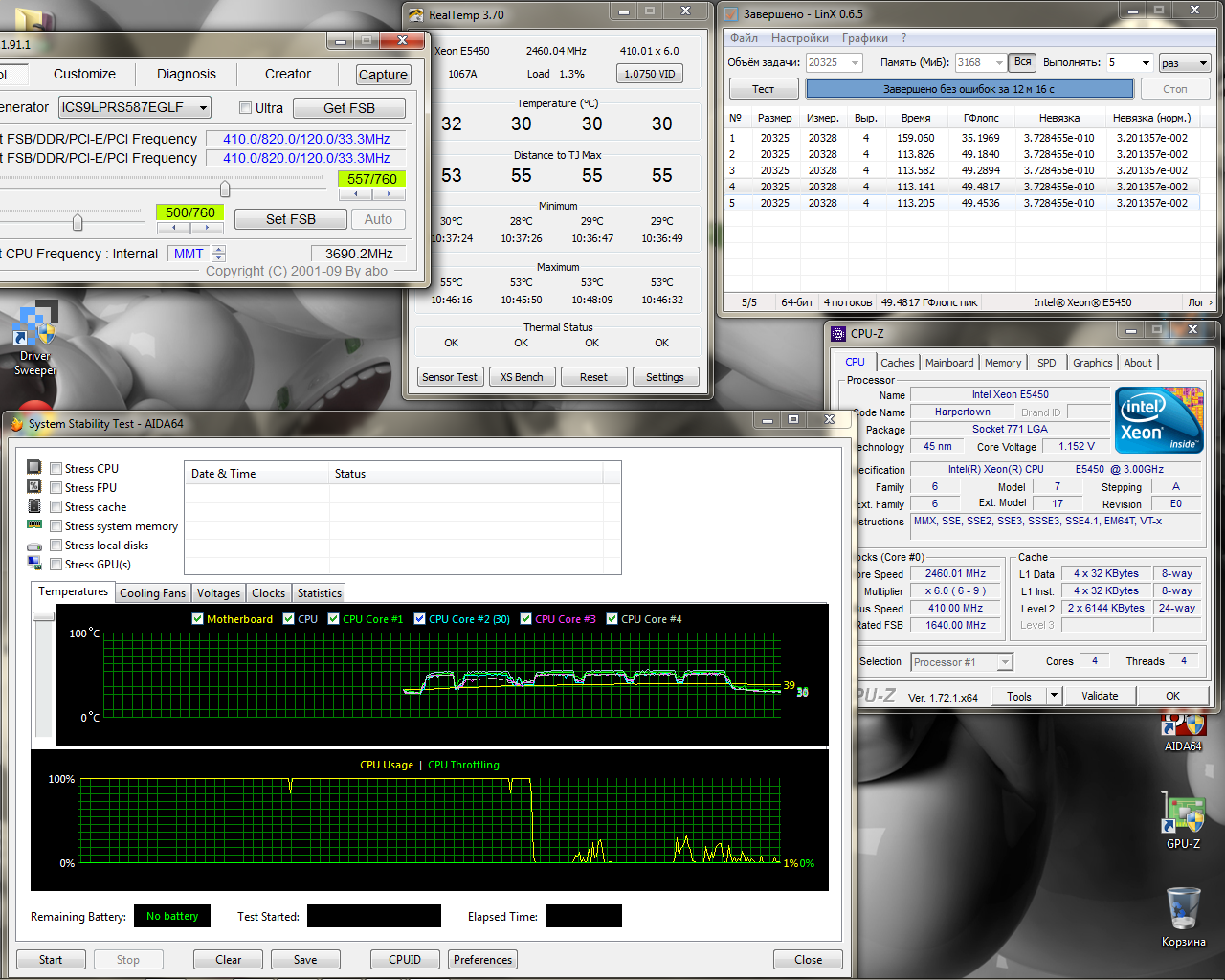1225x980 pixels.
Task: Click the icon beside Stress cache
Action: pyautogui.click(x=34, y=505)
